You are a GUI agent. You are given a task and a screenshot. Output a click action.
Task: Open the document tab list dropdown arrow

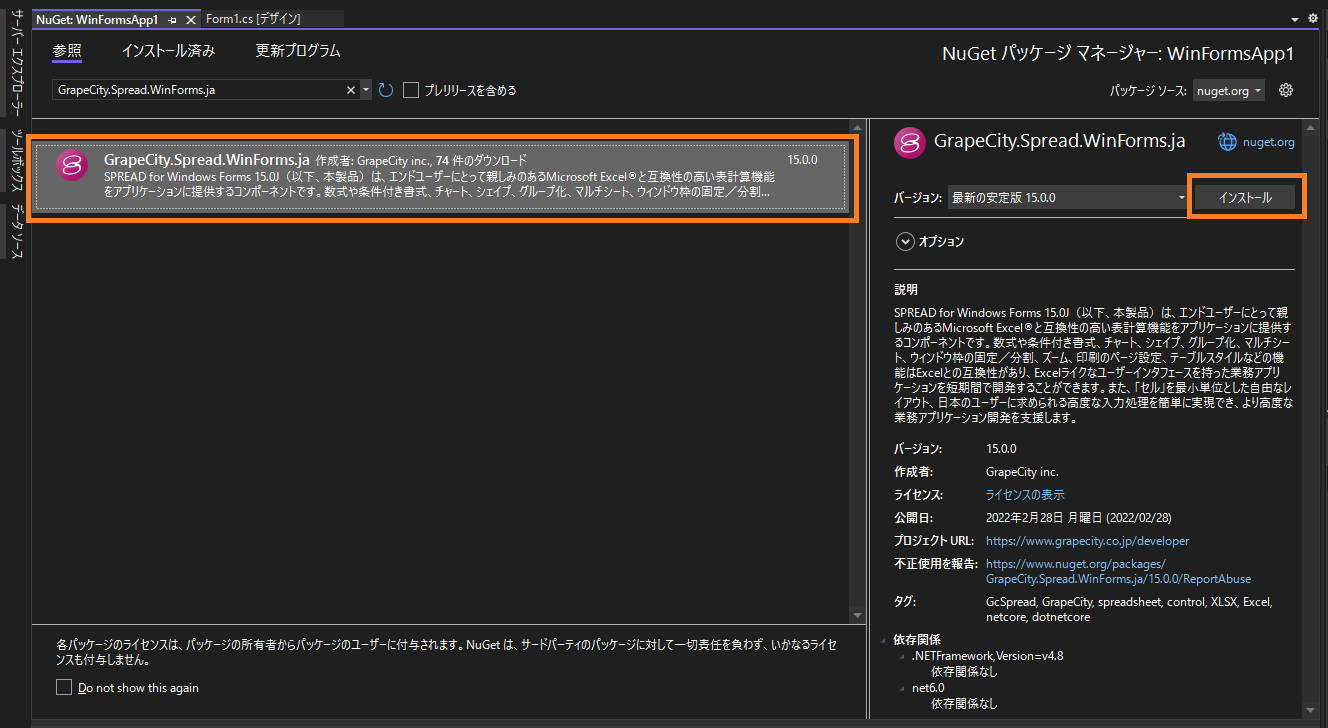(x=1297, y=19)
